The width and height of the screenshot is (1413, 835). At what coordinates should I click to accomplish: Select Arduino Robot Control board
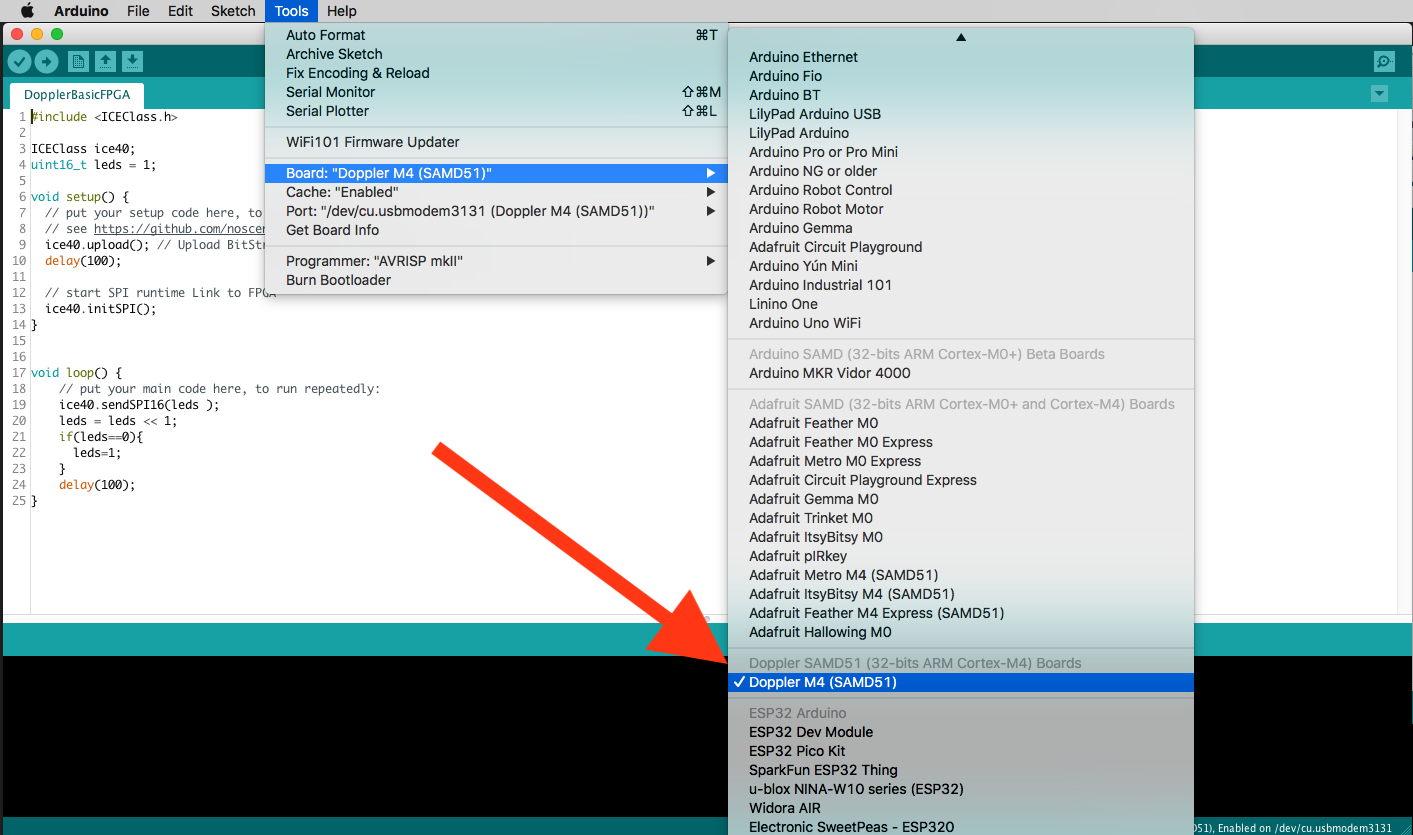point(961,190)
